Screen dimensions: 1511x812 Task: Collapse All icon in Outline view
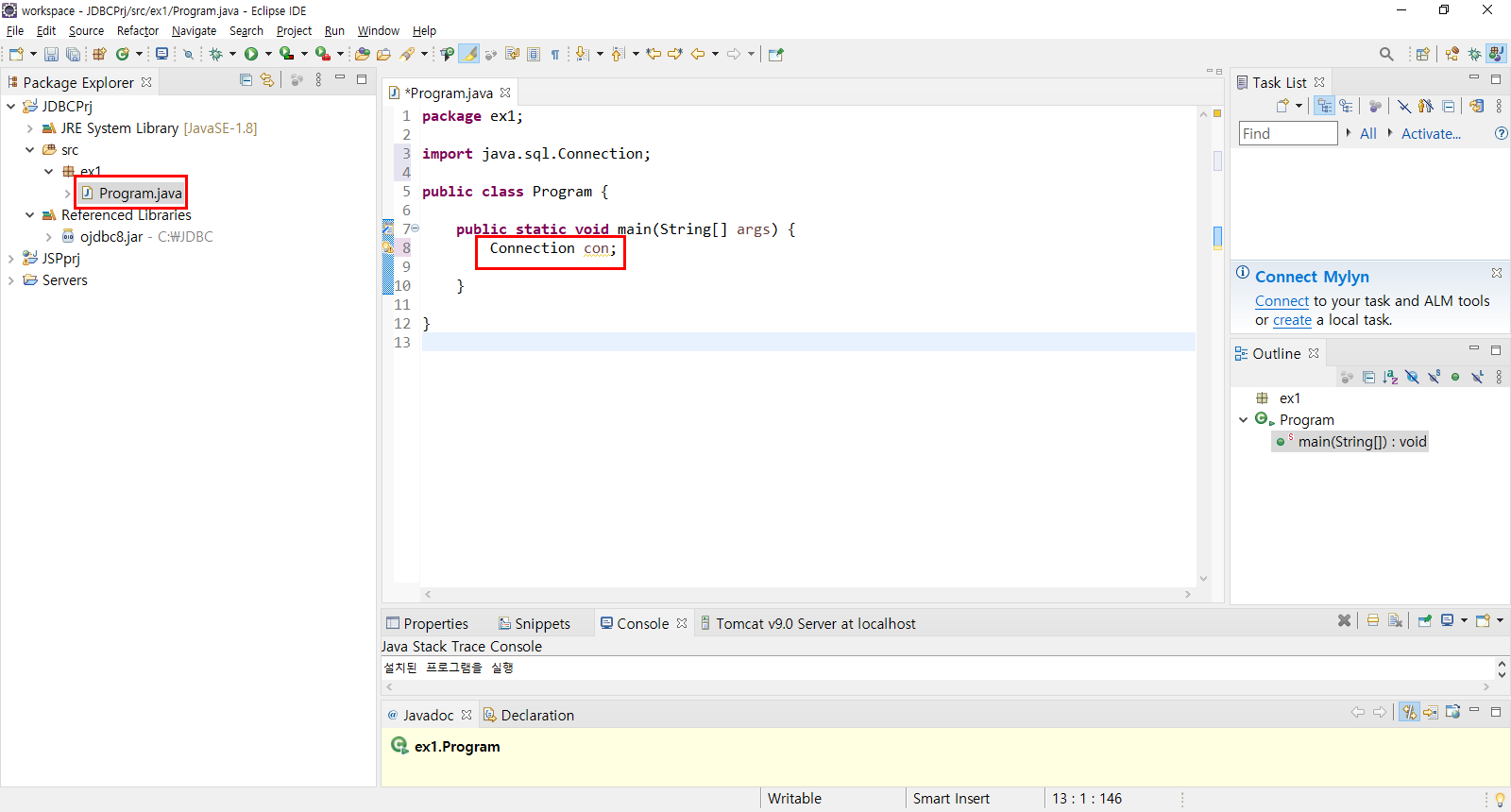1368,377
